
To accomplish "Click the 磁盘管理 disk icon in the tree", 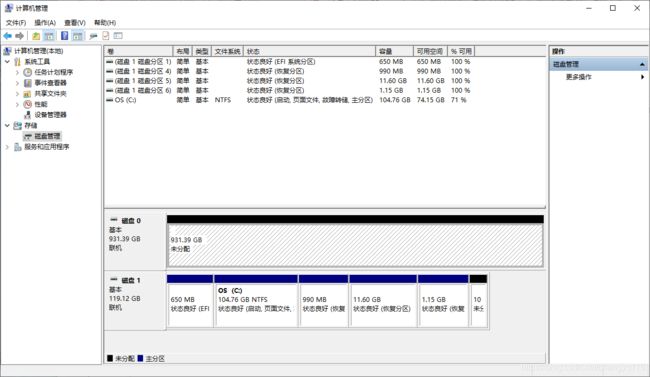I will (x=27, y=136).
